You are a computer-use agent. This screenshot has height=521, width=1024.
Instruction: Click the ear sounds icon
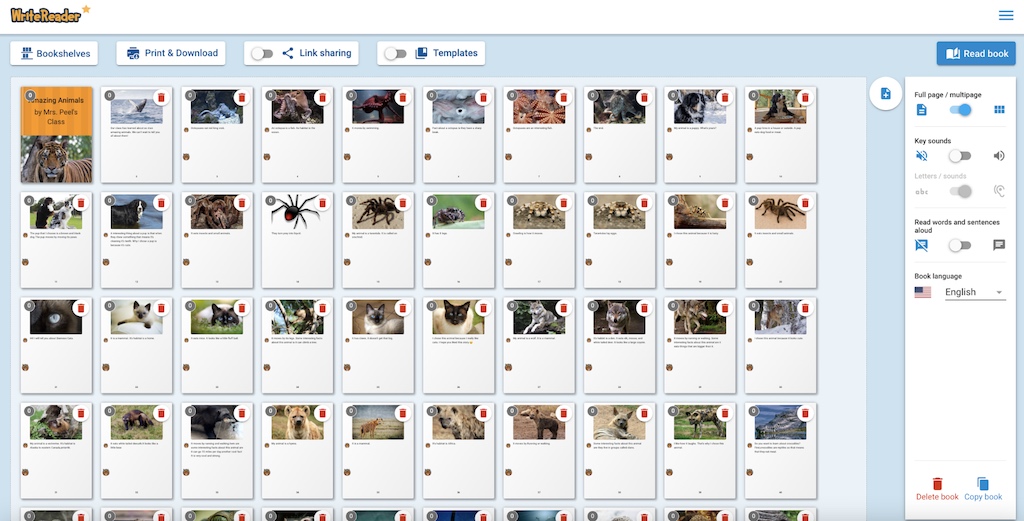[999, 191]
